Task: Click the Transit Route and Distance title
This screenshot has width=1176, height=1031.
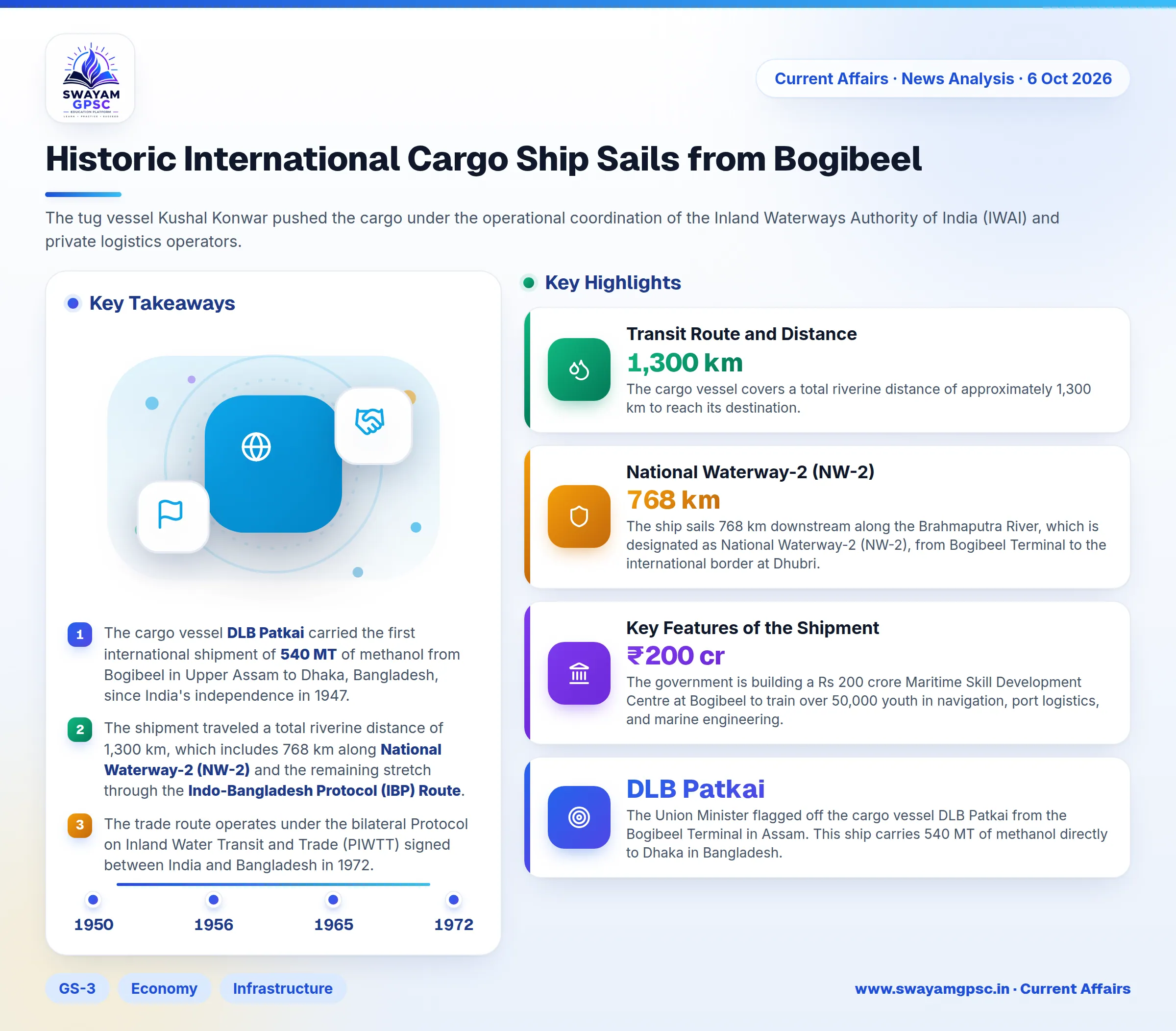Action: click(x=742, y=334)
